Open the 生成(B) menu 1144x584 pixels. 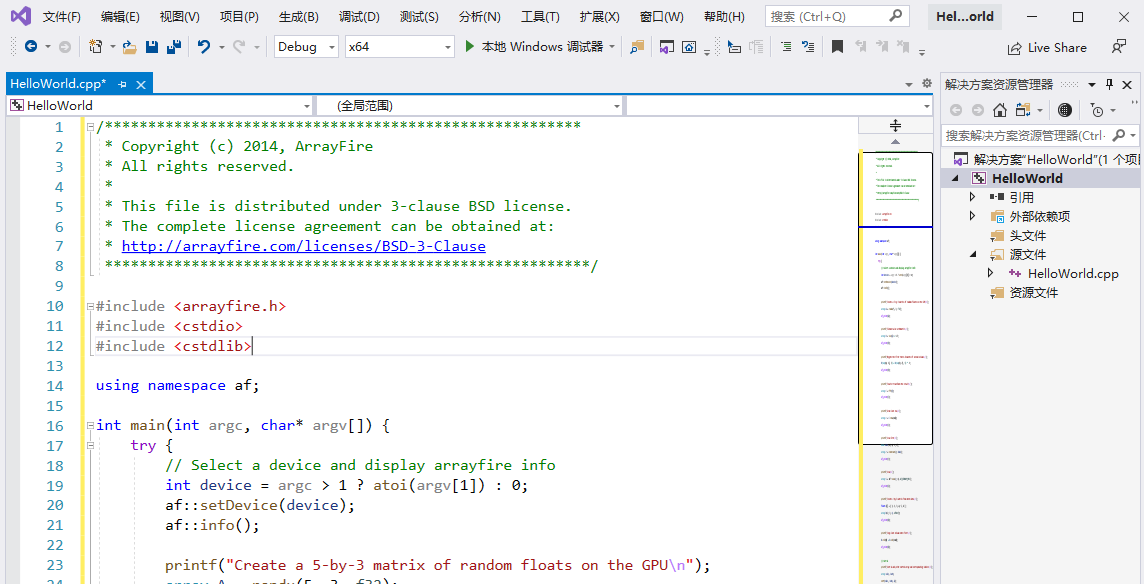pos(299,17)
